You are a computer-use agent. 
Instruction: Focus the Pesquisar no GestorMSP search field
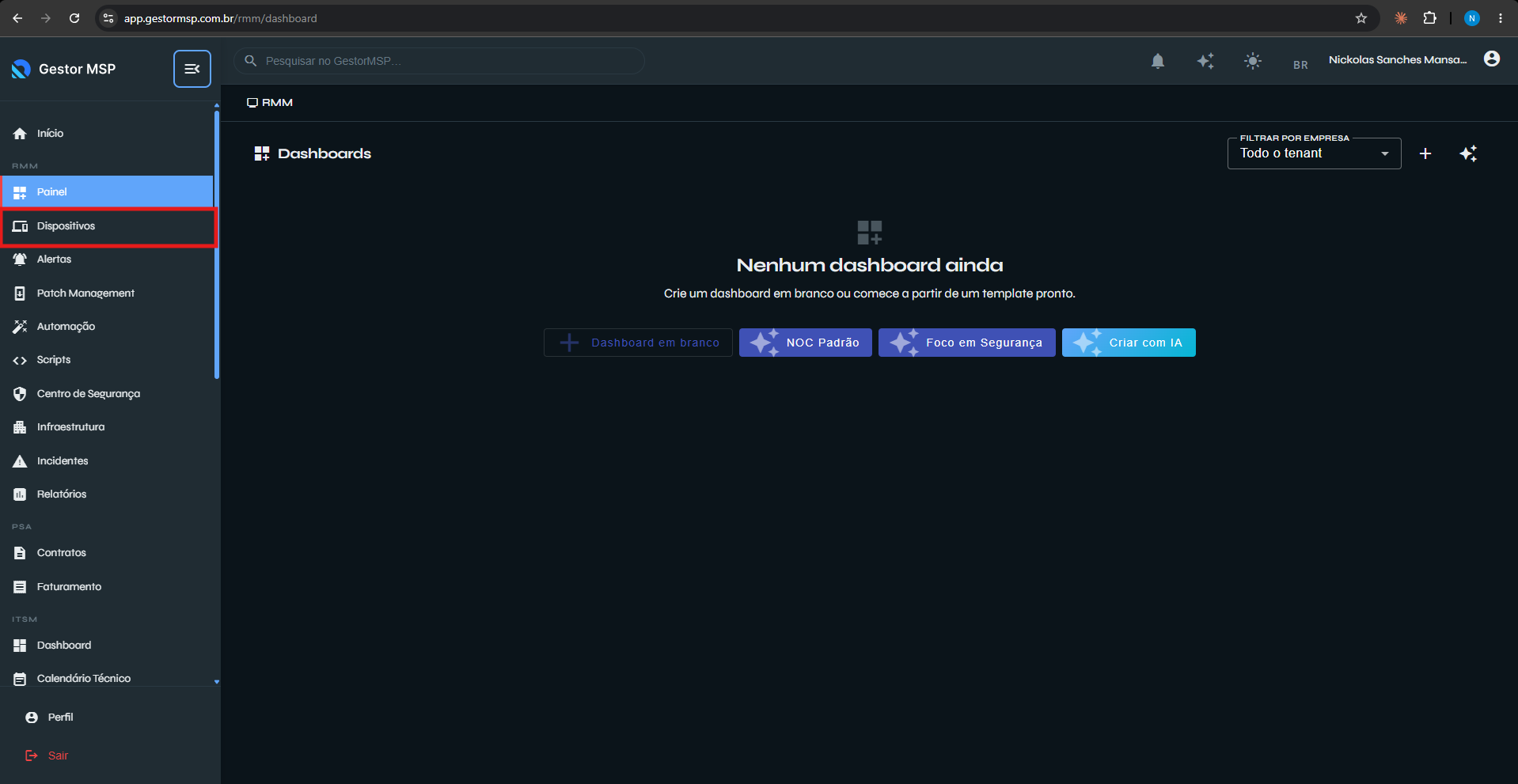pos(439,61)
